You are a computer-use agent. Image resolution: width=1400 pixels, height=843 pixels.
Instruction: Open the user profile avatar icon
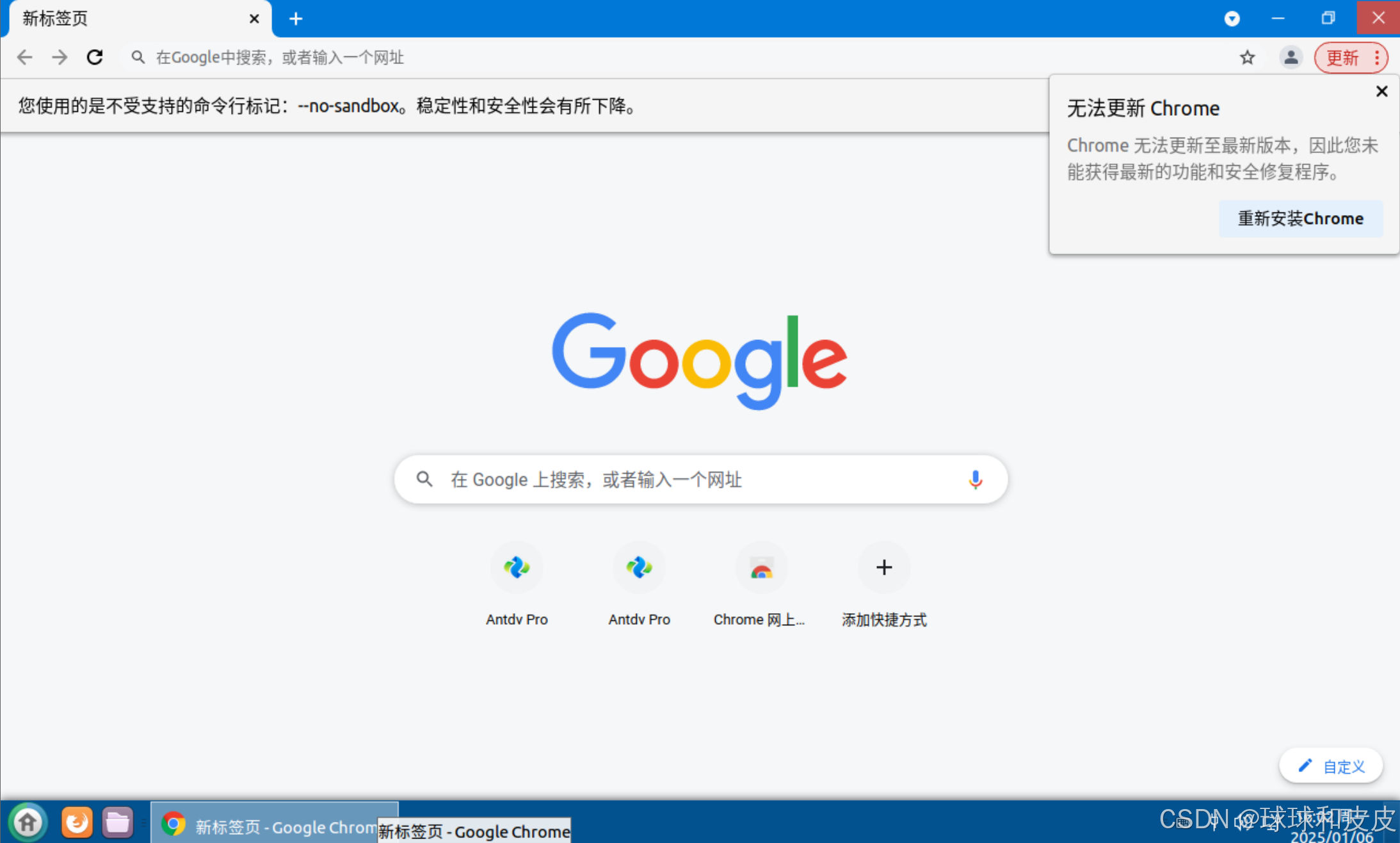click(1291, 58)
